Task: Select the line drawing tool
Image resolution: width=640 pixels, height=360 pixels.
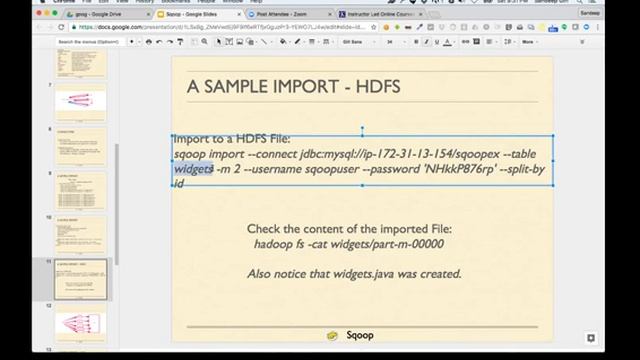Action: click(264, 42)
